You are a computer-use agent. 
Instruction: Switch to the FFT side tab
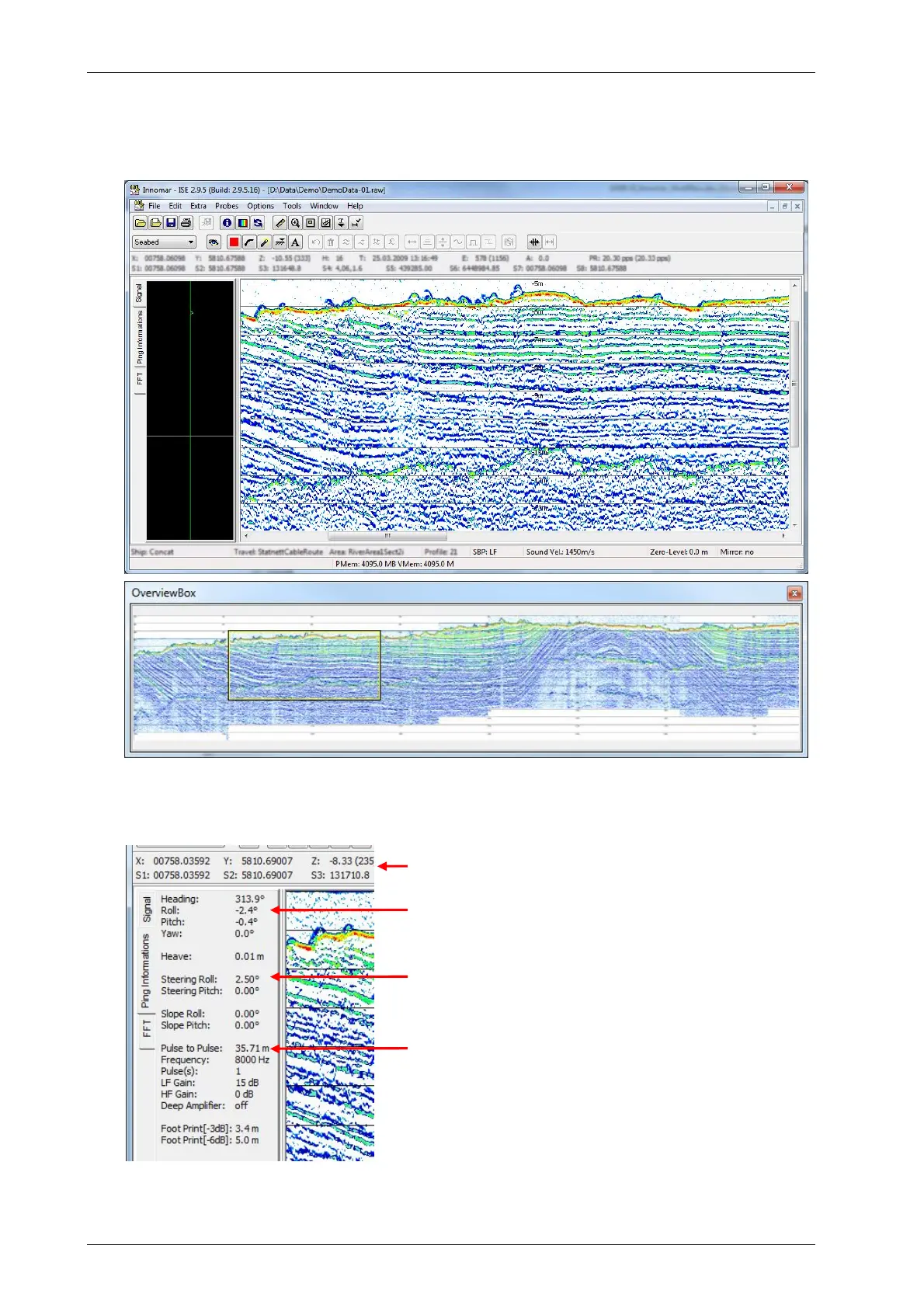tap(140, 379)
